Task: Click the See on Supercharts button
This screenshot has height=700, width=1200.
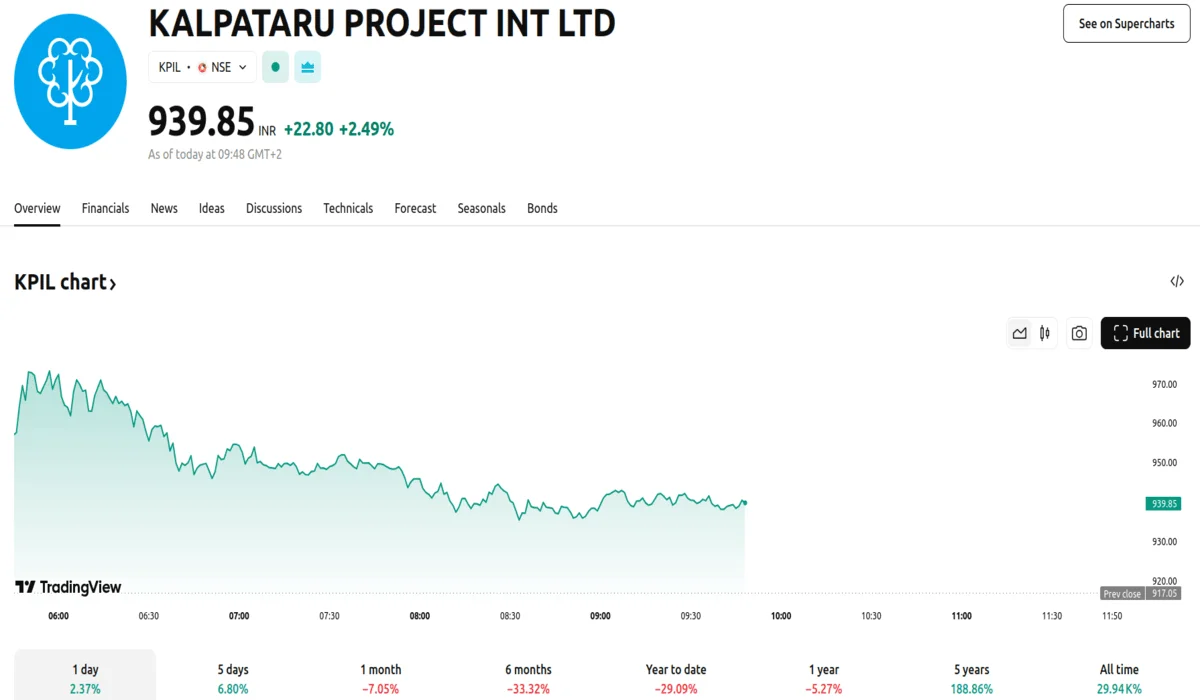Action: click(x=1126, y=23)
